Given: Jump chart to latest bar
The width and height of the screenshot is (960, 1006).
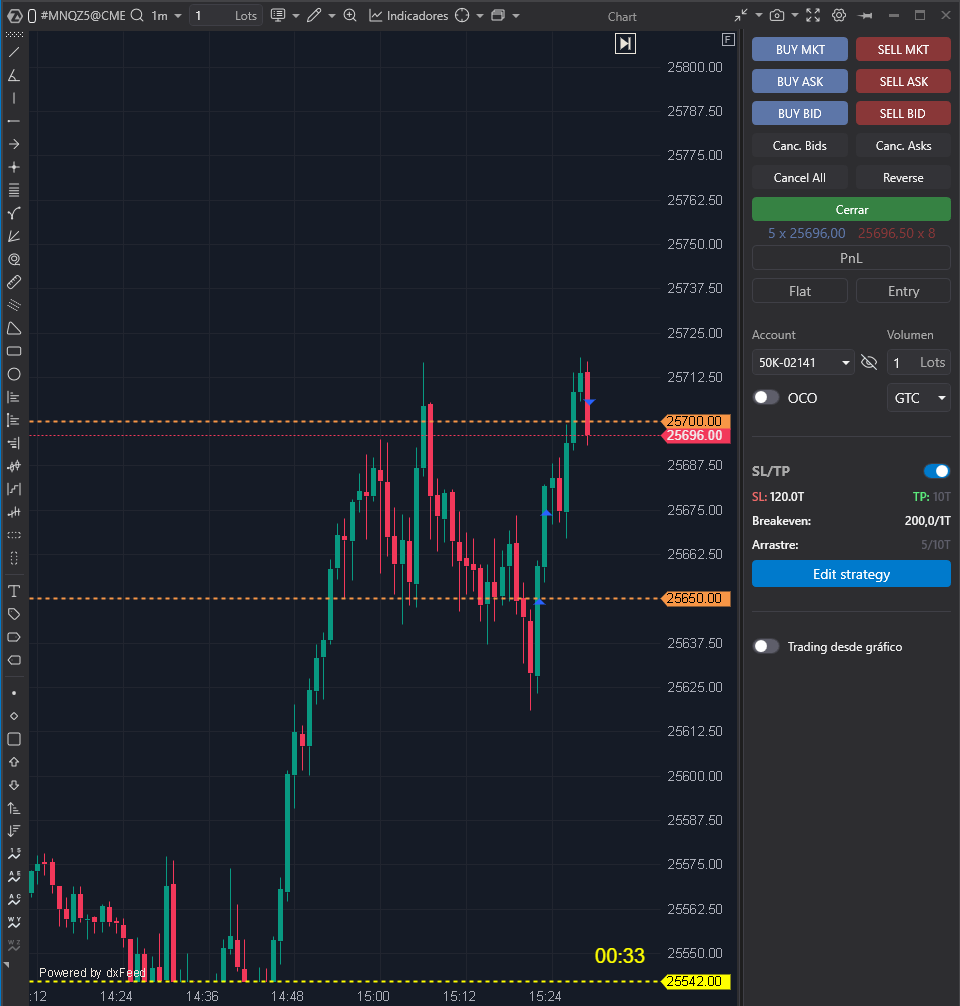Looking at the screenshot, I should tap(625, 44).
